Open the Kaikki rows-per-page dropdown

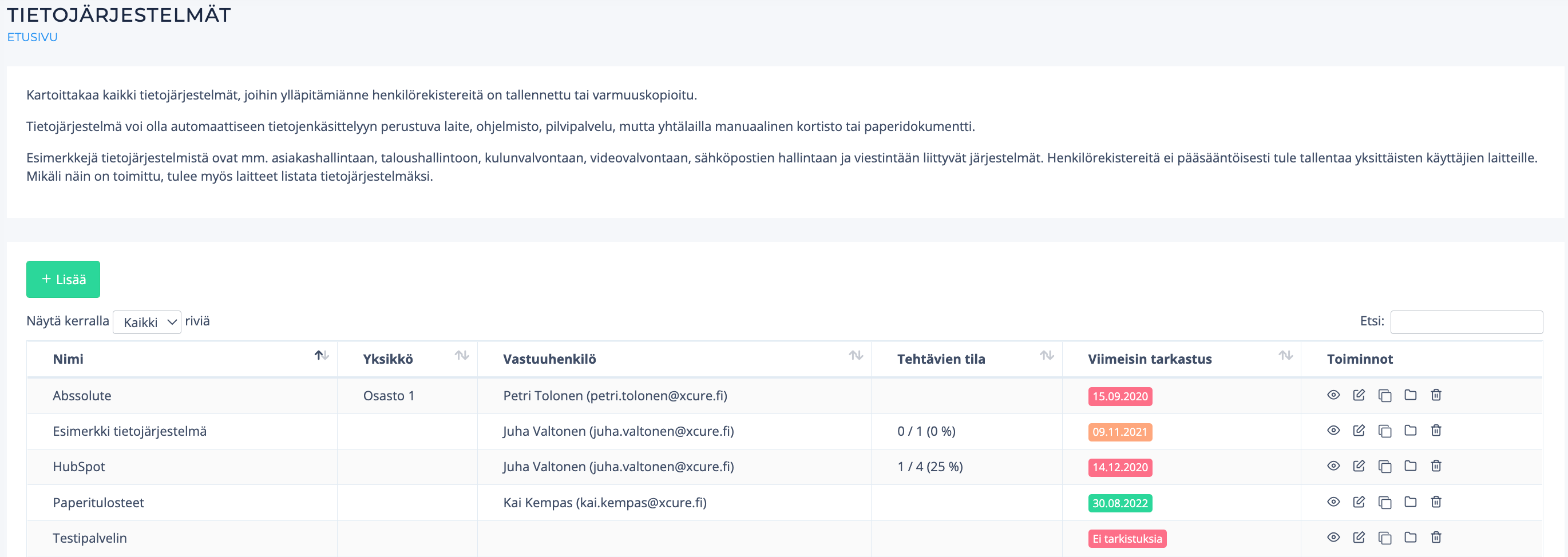point(146,323)
